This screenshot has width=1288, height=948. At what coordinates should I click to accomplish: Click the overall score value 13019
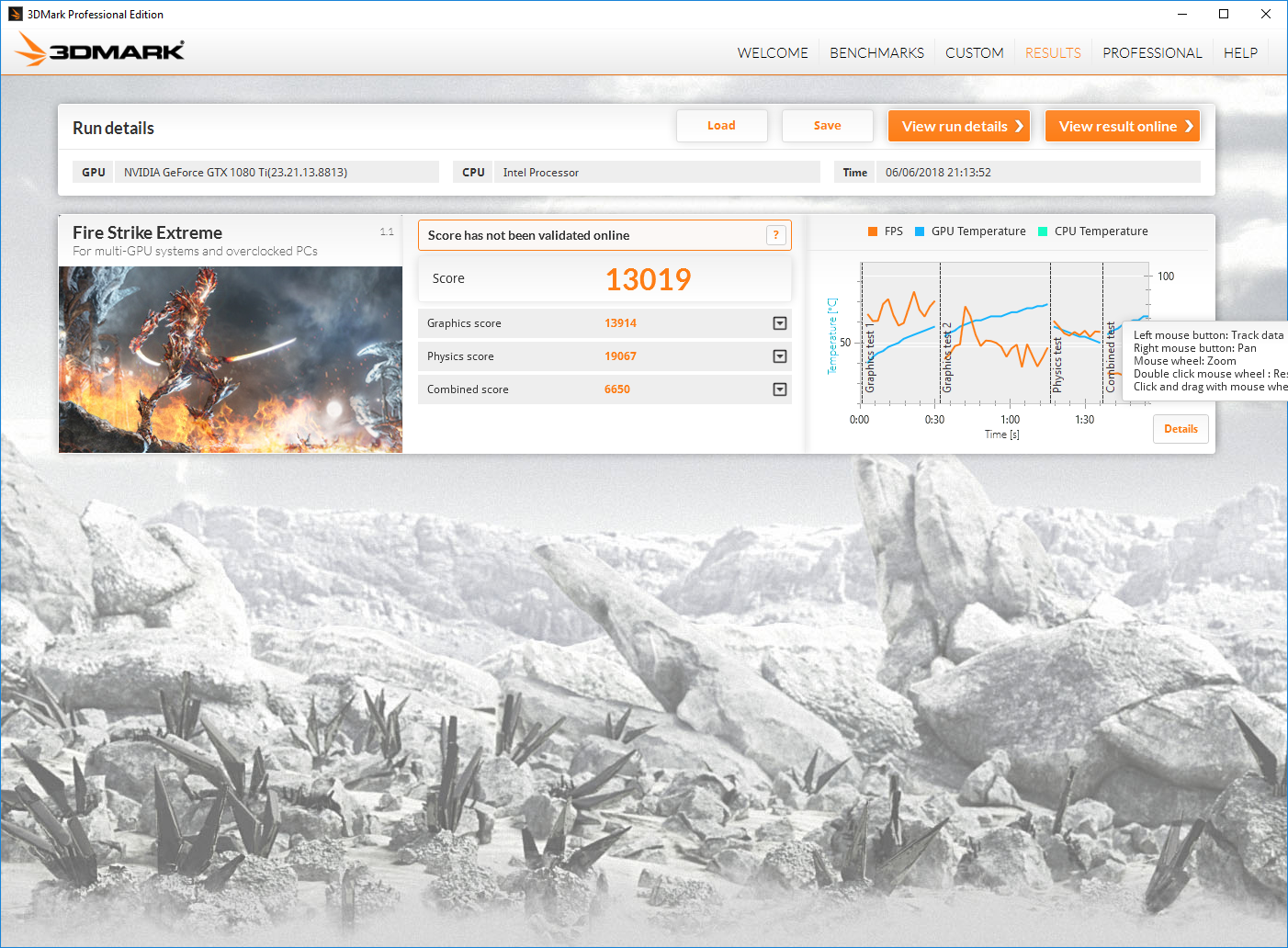tap(648, 279)
